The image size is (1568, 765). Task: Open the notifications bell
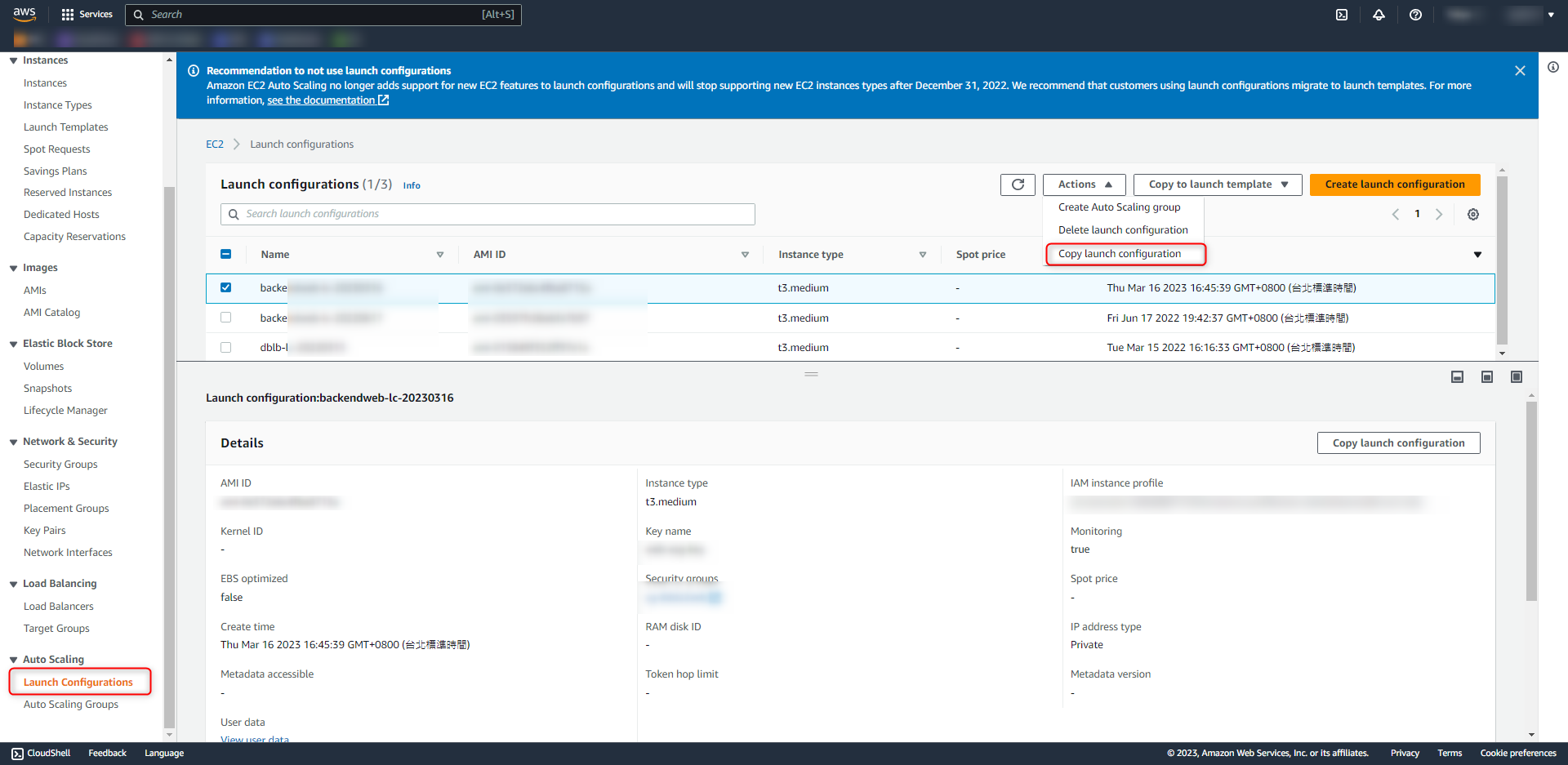pos(1379,15)
